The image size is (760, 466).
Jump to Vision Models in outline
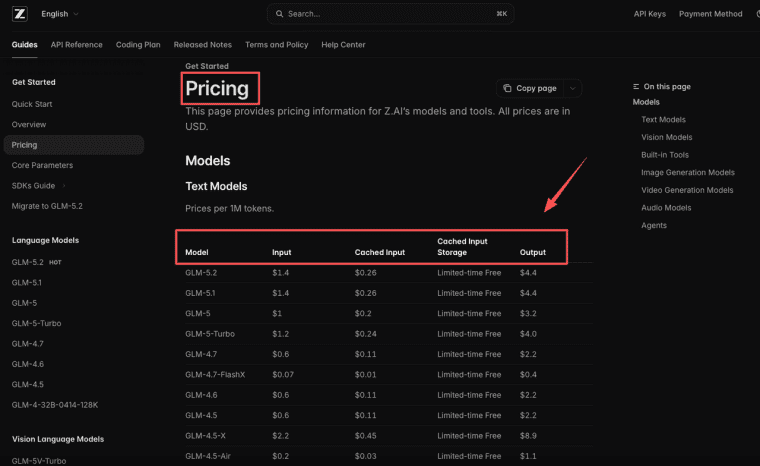coord(667,137)
